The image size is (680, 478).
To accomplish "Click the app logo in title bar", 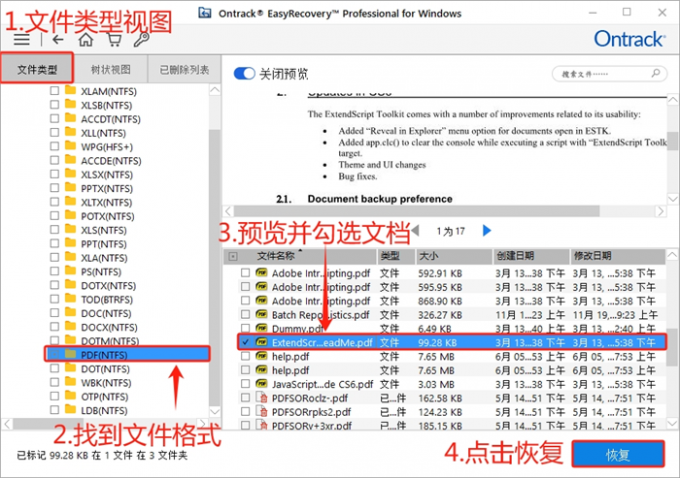I will click(x=205, y=13).
